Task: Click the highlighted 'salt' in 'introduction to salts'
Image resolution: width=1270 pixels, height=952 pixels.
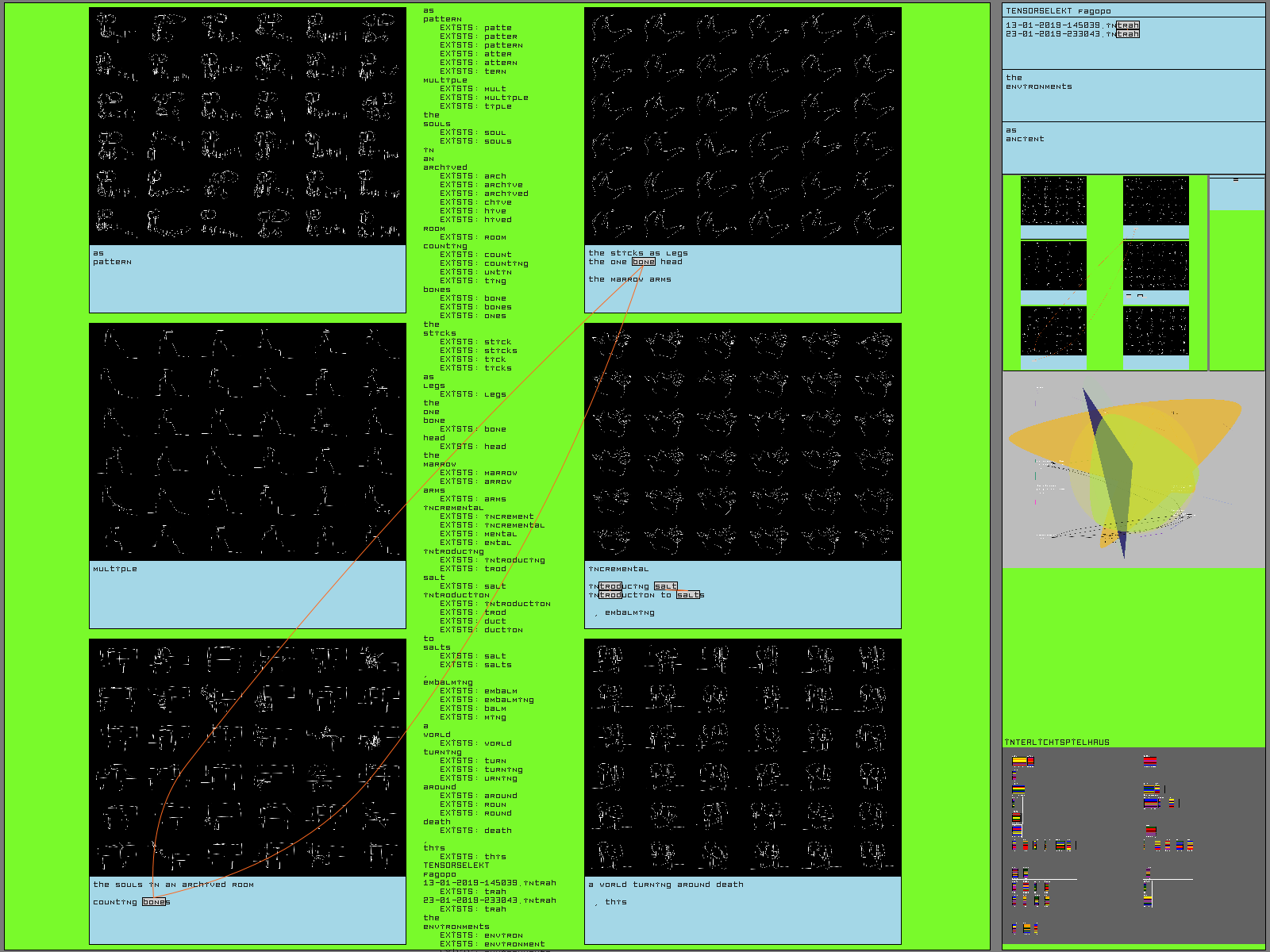Action: (x=688, y=595)
